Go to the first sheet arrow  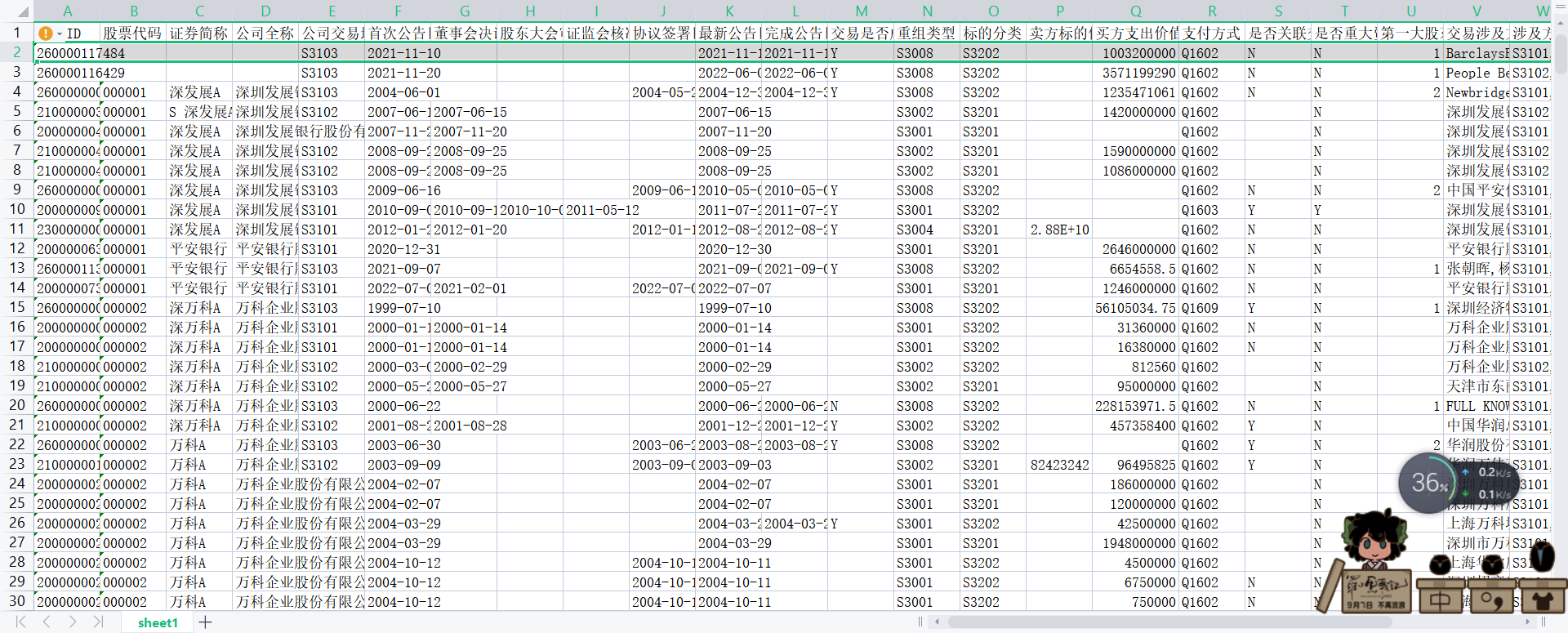(21, 622)
